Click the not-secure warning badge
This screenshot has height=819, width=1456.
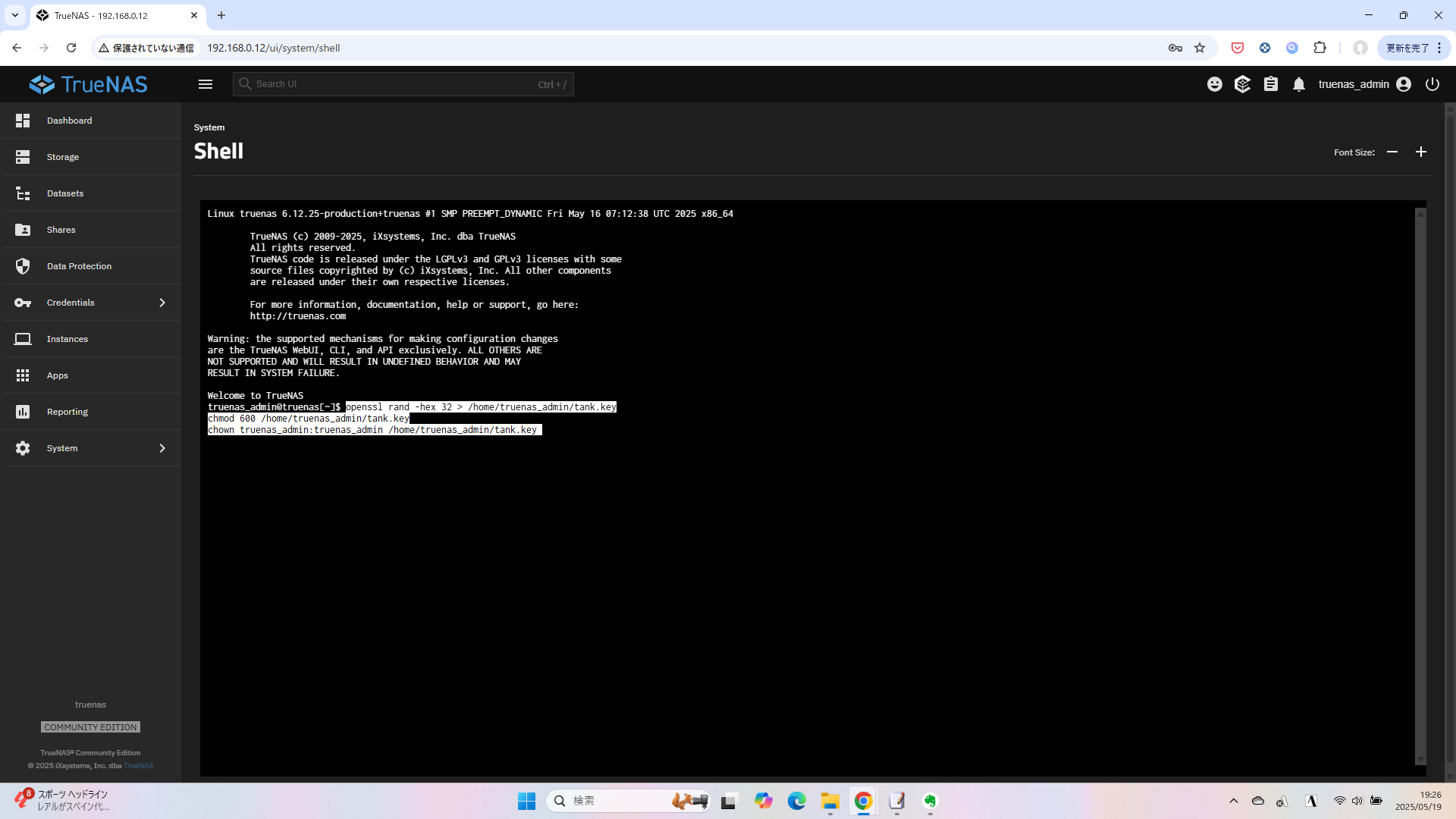point(146,48)
